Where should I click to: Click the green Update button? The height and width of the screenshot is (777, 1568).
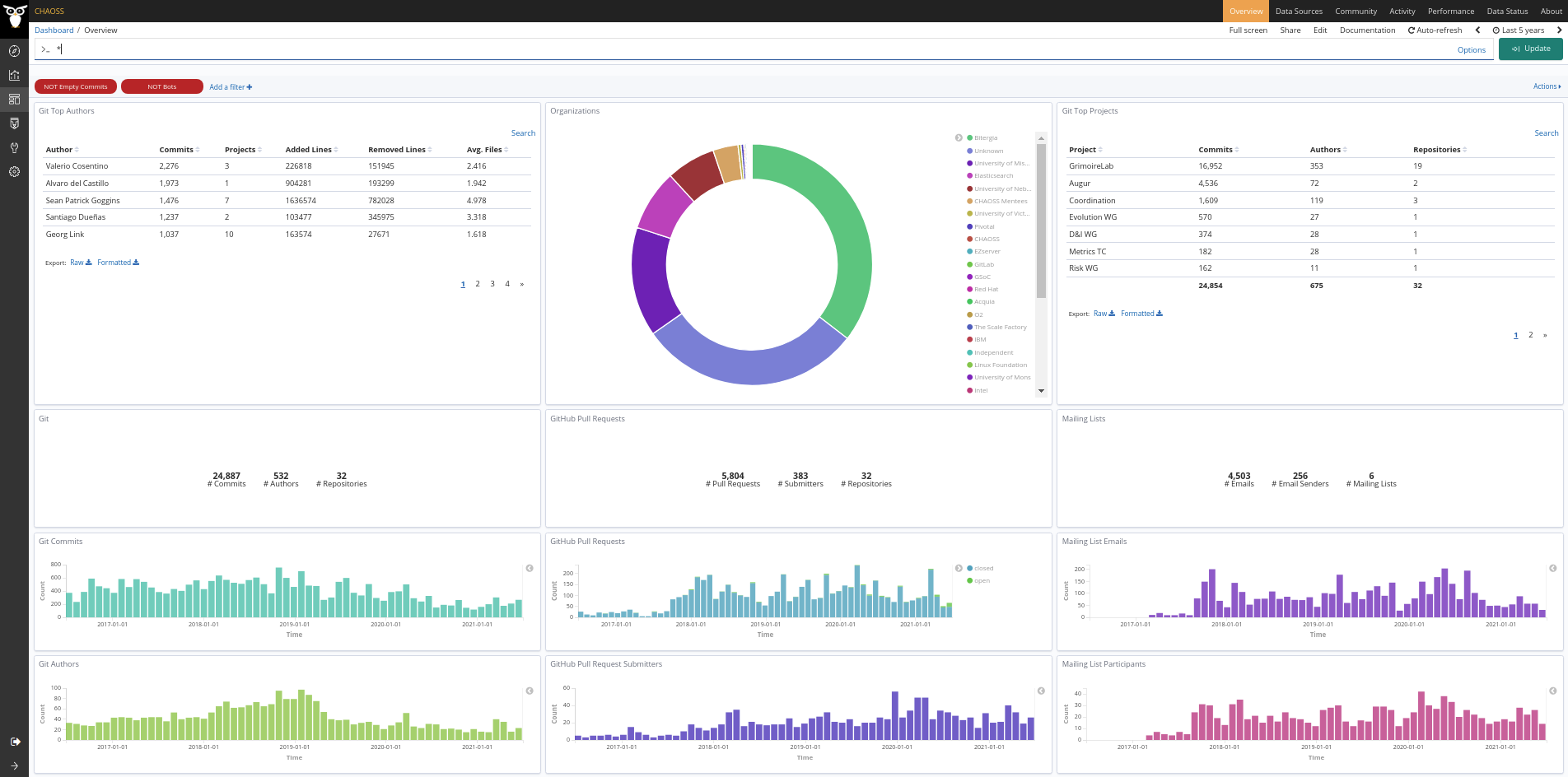pos(1530,49)
